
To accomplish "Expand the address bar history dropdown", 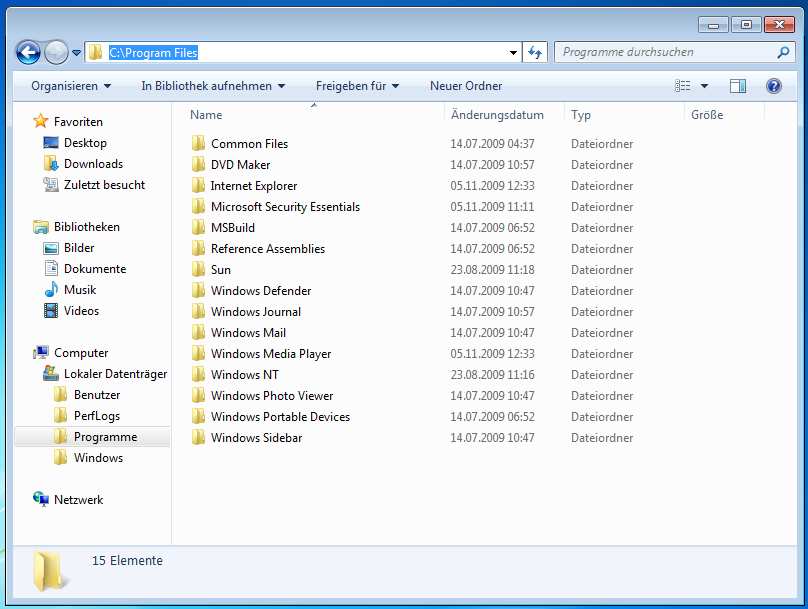I will pos(513,53).
